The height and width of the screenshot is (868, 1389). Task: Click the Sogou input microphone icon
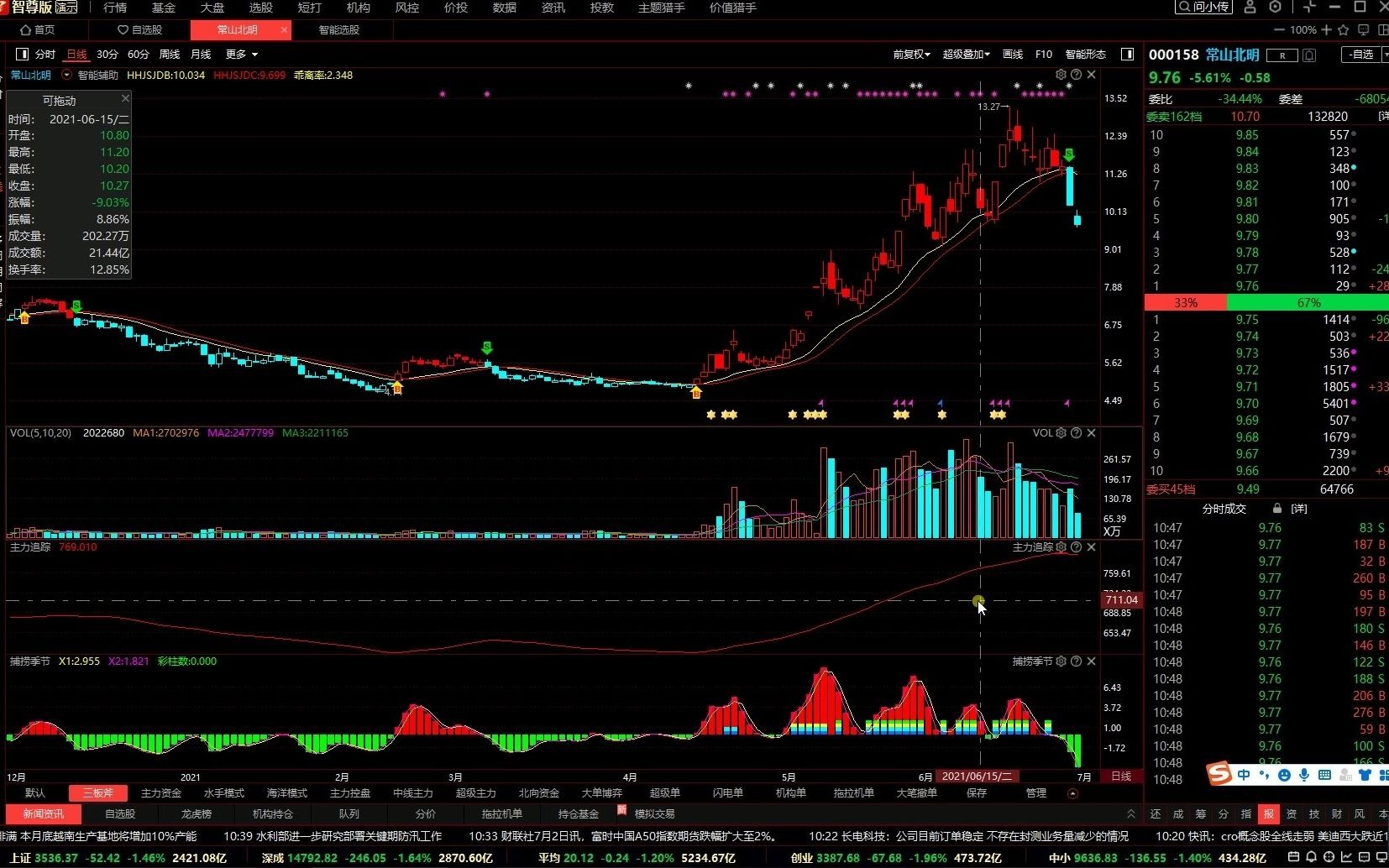pos(1304,775)
